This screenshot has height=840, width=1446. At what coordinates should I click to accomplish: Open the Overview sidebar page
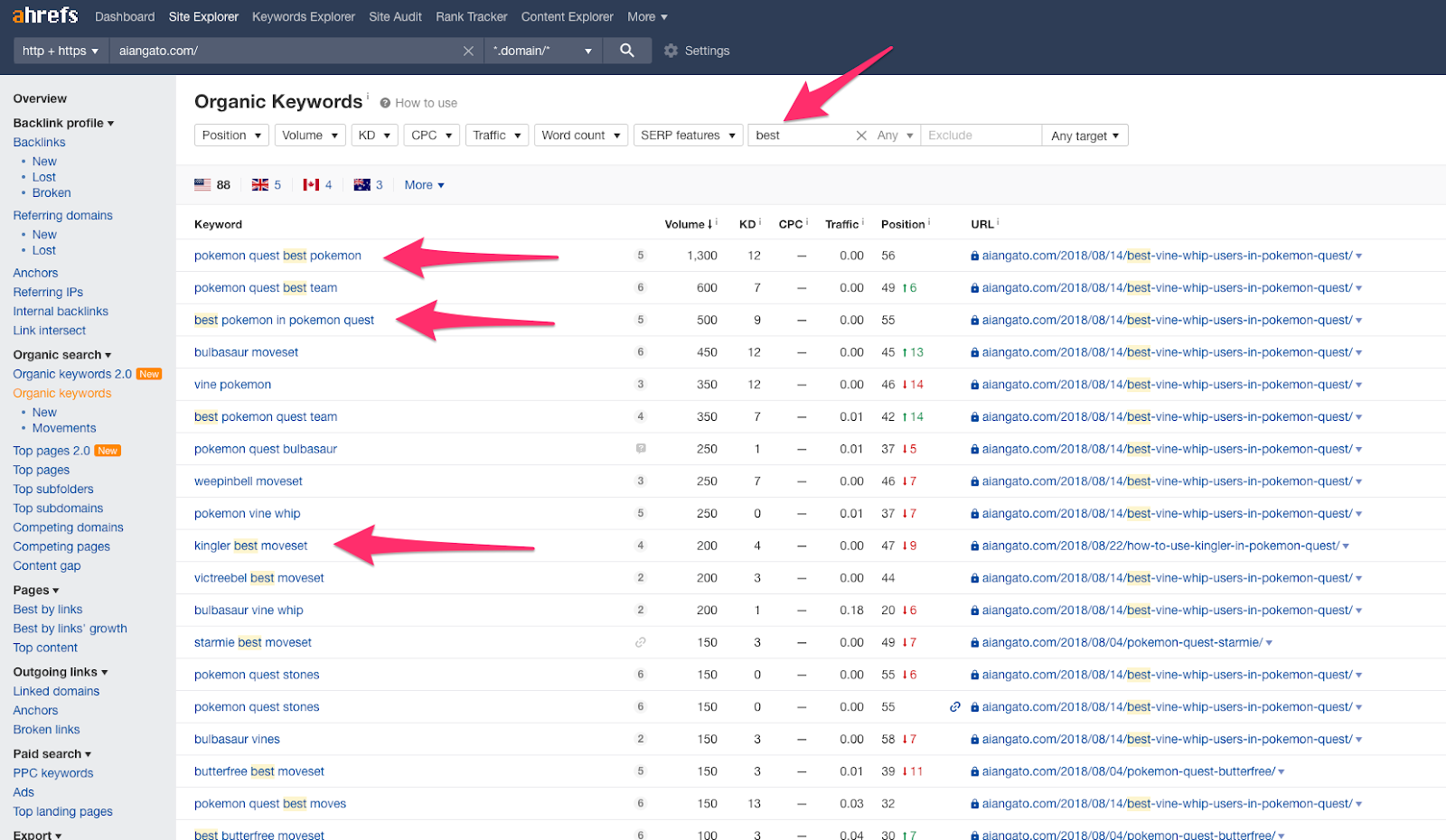coord(40,98)
